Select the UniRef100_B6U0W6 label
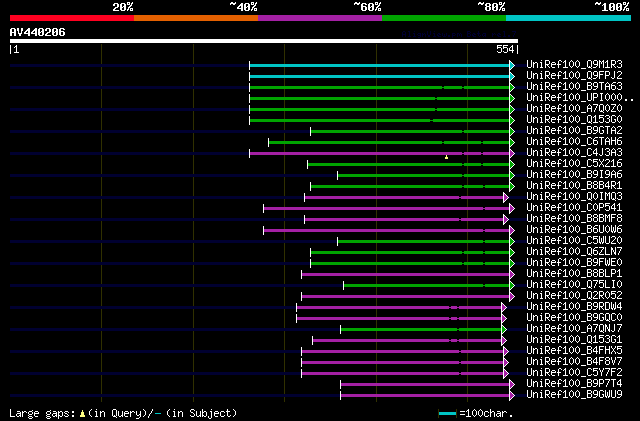 point(574,230)
